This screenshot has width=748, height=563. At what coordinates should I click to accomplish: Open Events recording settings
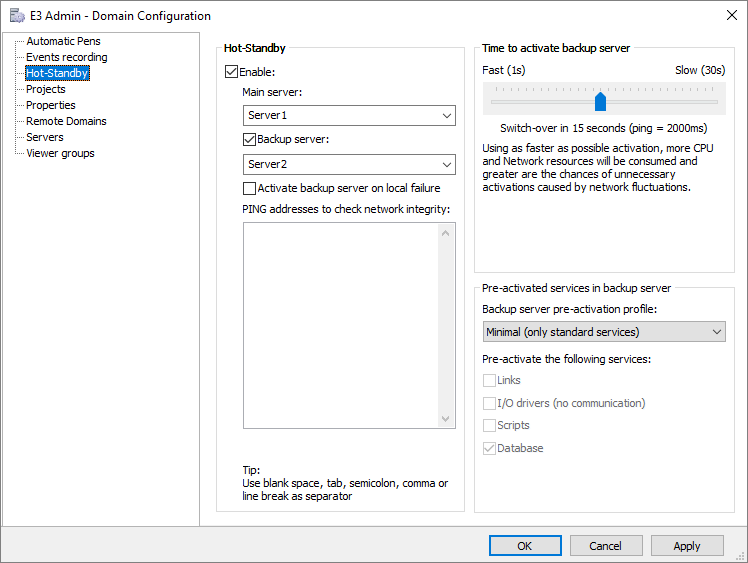click(x=66, y=57)
